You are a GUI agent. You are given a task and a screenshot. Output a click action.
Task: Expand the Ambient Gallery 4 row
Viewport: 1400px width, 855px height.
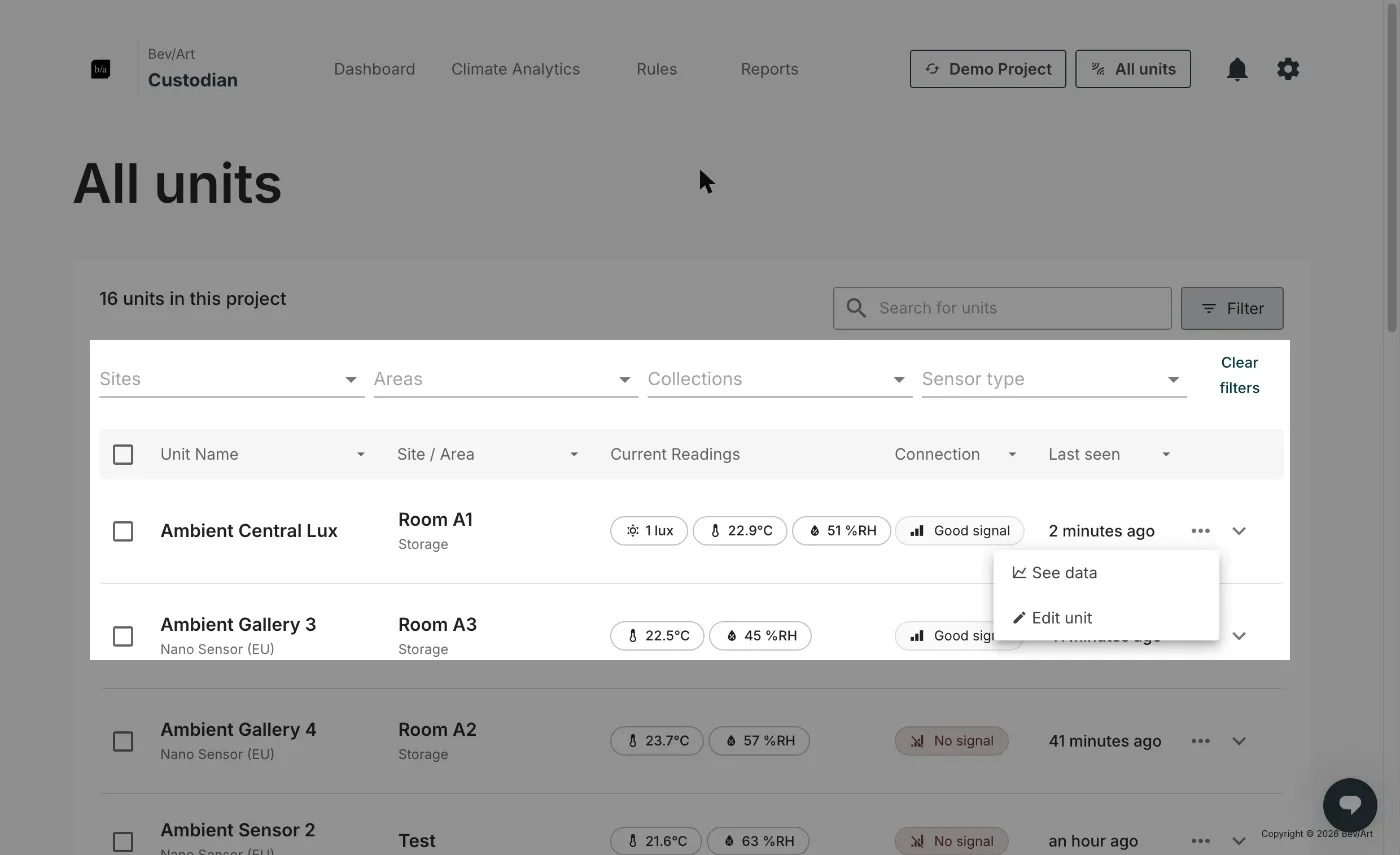(1239, 741)
